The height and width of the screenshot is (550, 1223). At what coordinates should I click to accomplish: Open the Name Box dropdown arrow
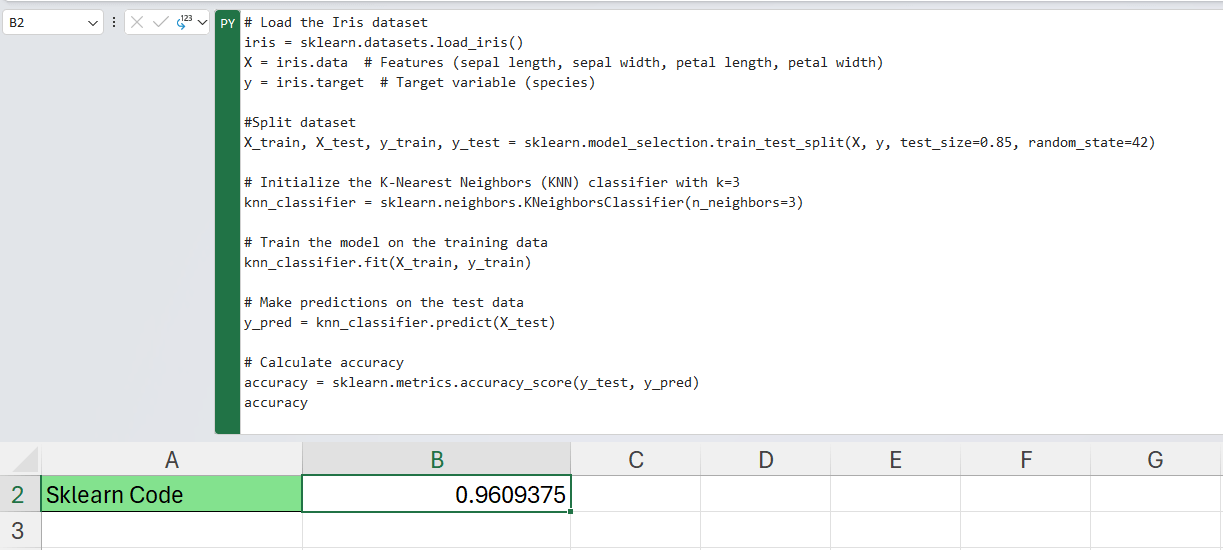[x=93, y=22]
